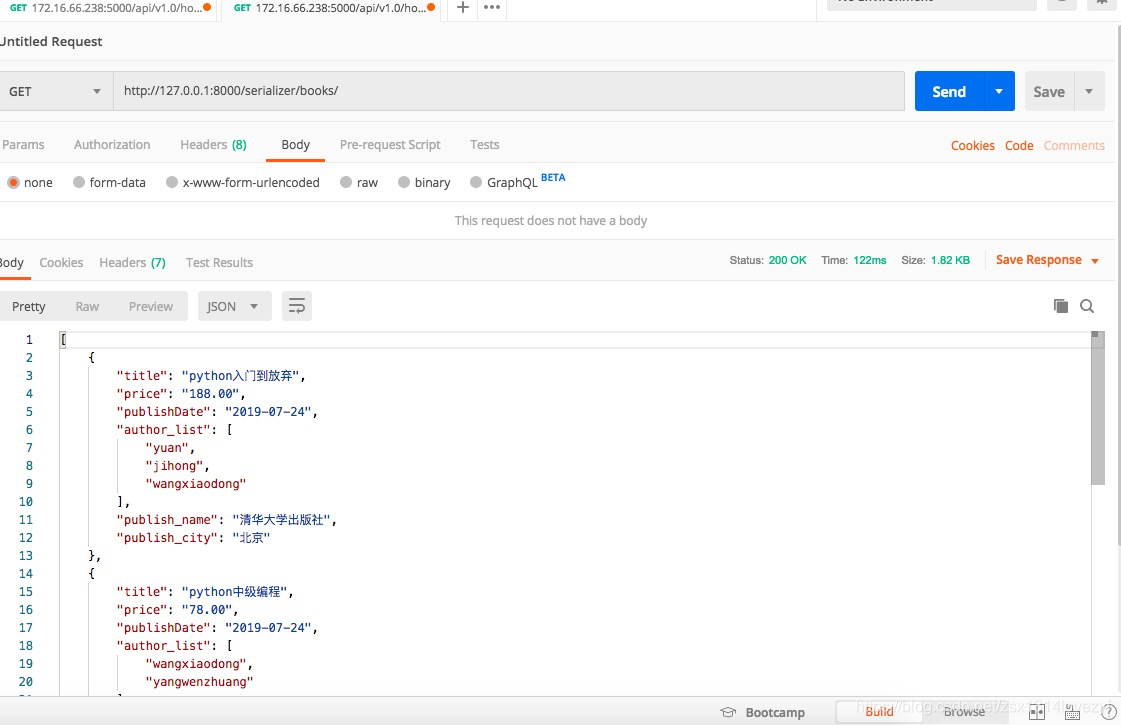Click the "78.00" price value
Image resolution: width=1121 pixels, height=725 pixels.
(207, 609)
